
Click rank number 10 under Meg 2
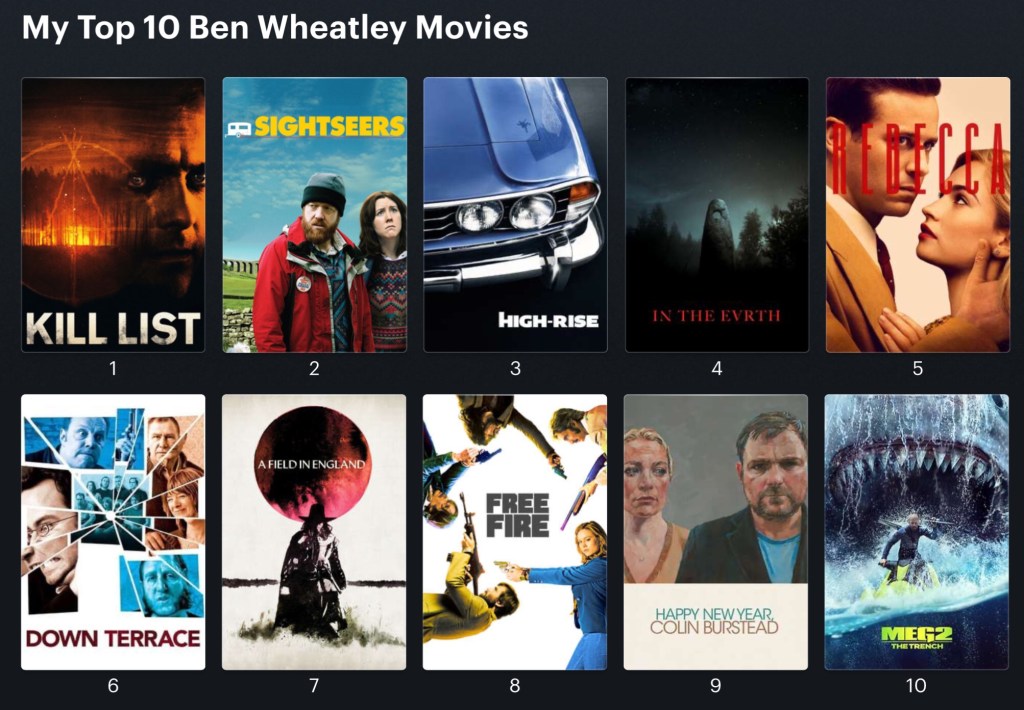916,685
